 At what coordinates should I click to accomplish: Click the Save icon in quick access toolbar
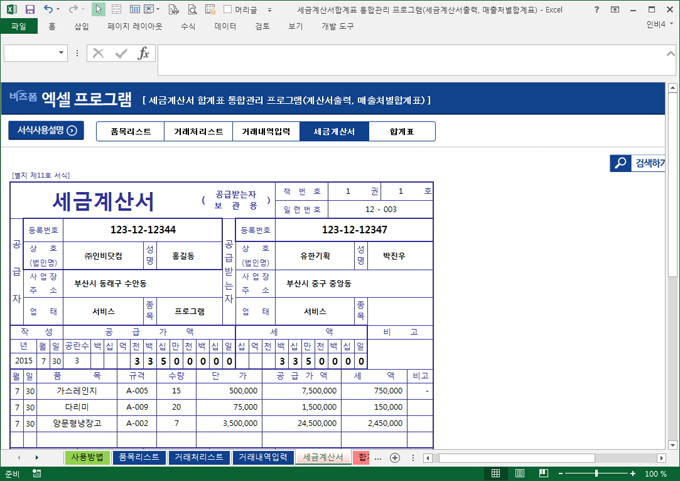pyautogui.click(x=30, y=9)
